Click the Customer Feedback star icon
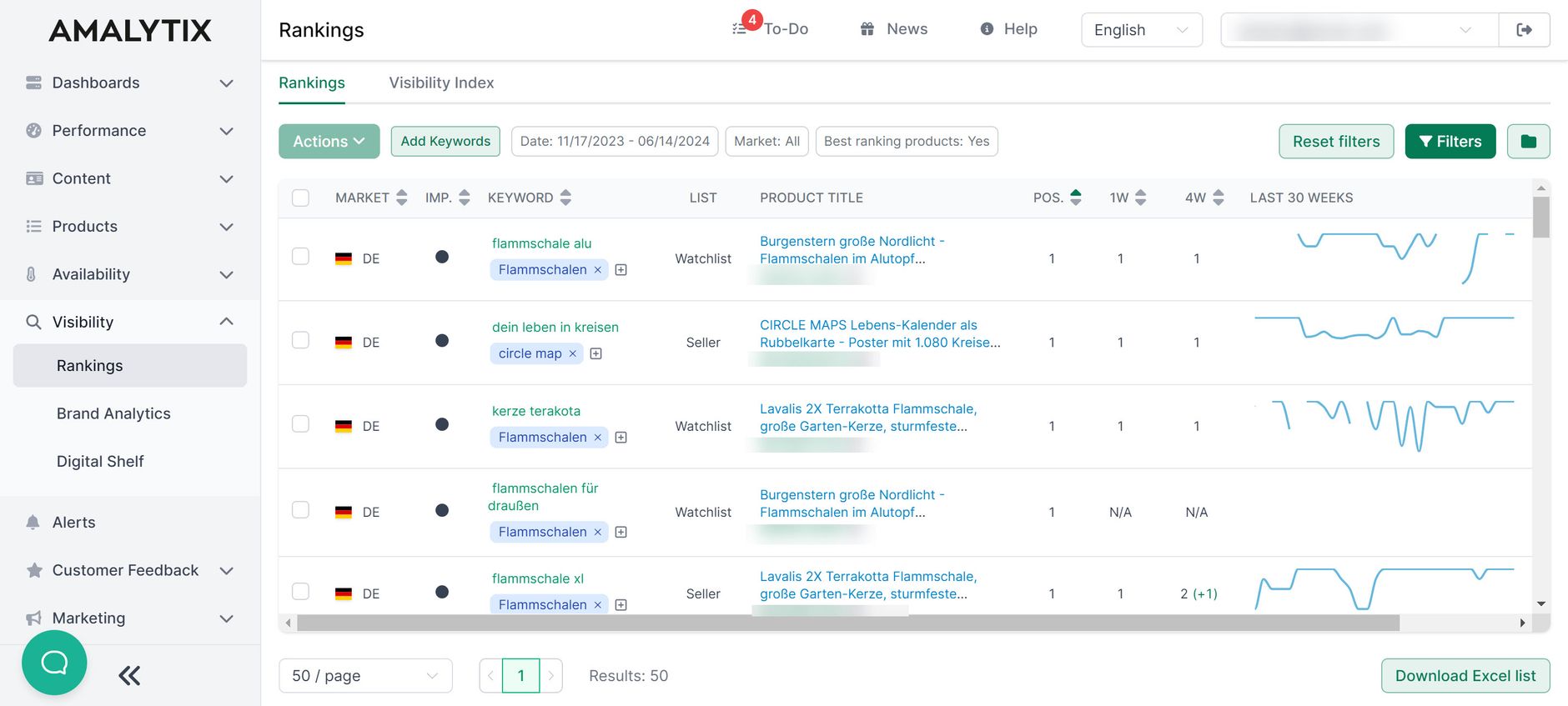The height and width of the screenshot is (706, 1568). 34,570
